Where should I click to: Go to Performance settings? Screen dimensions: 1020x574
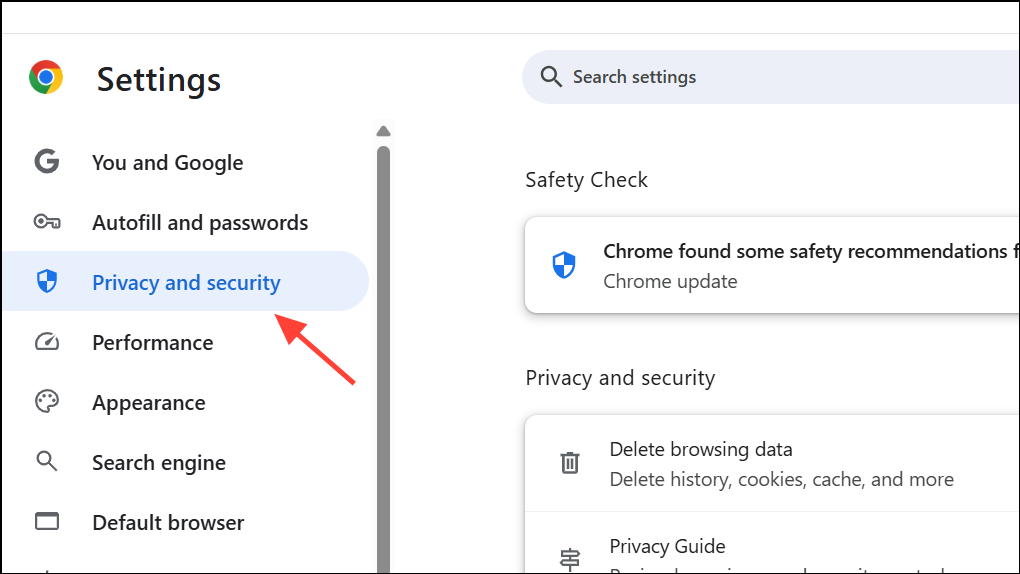[x=152, y=343]
